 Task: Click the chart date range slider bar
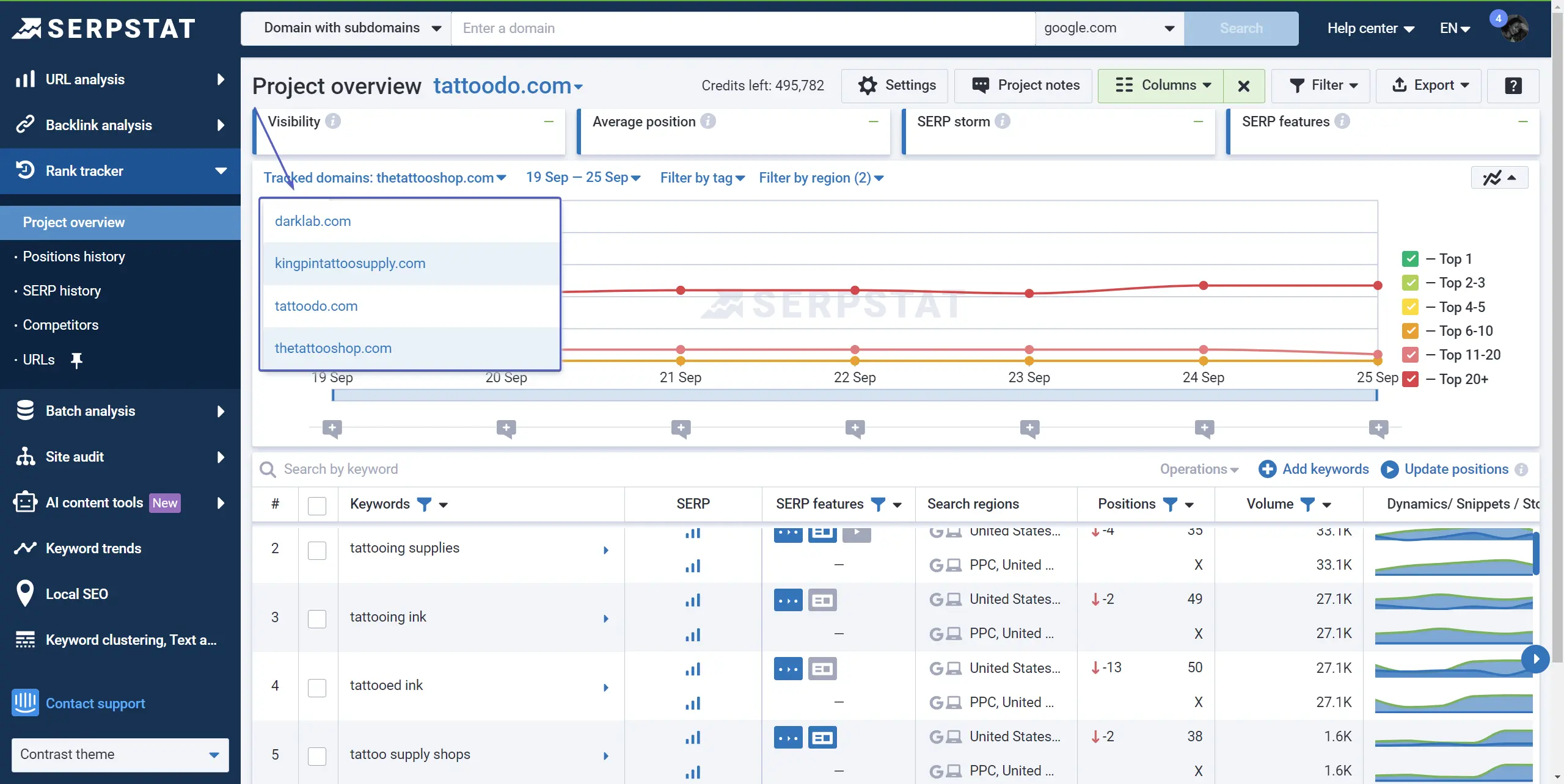click(855, 395)
